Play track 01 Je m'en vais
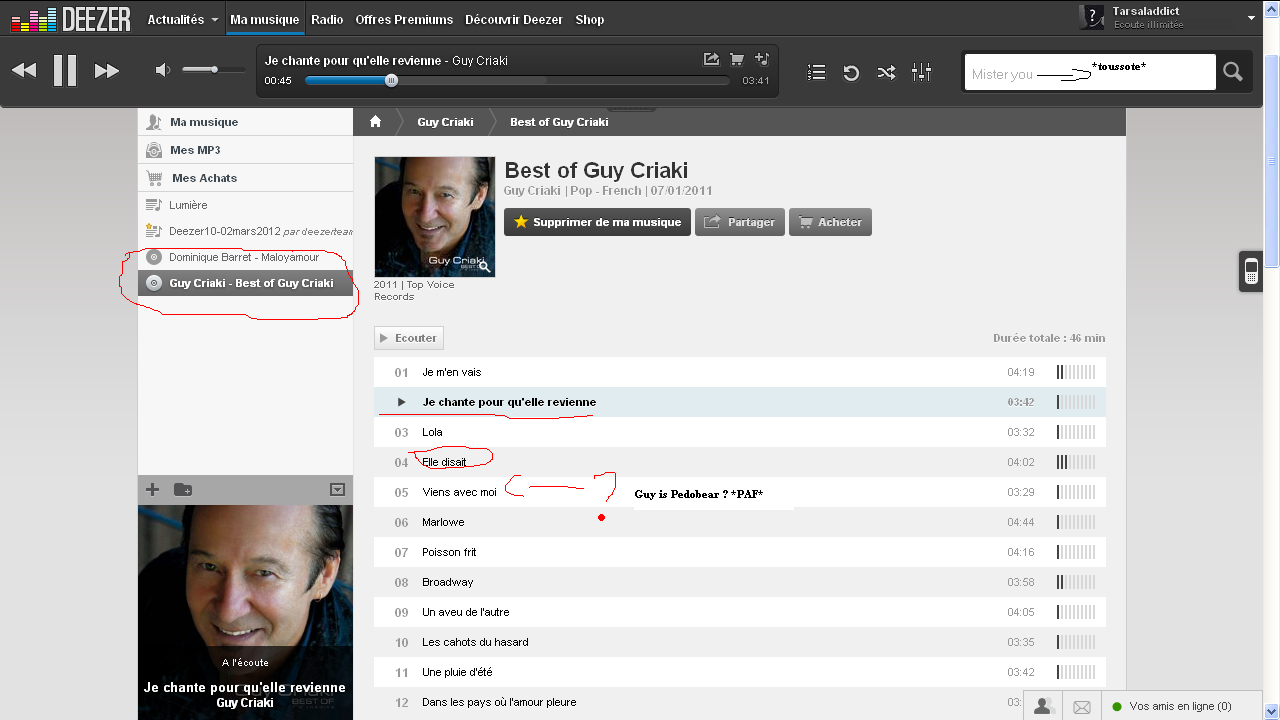 (x=740, y=372)
